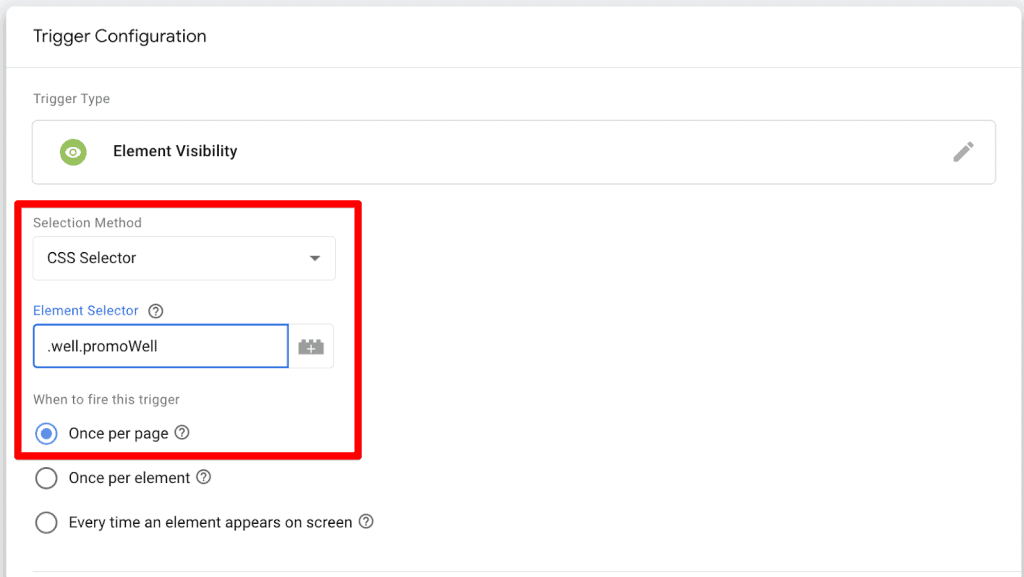Click the help icon beside Once per element

[x=205, y=478]
